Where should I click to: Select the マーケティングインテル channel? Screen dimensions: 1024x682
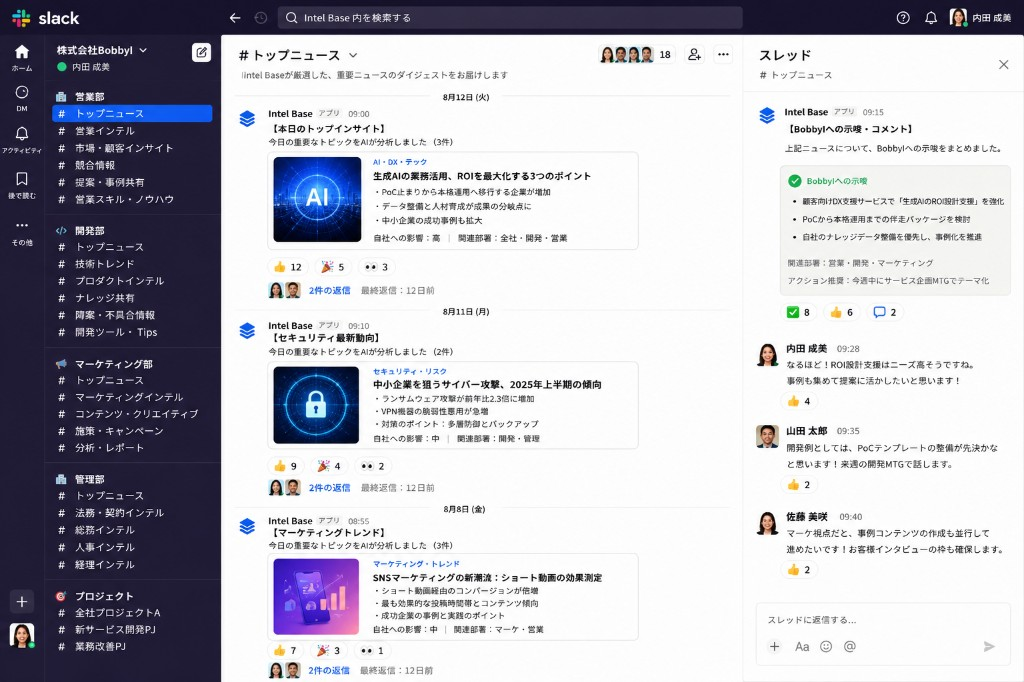point(132,397)
